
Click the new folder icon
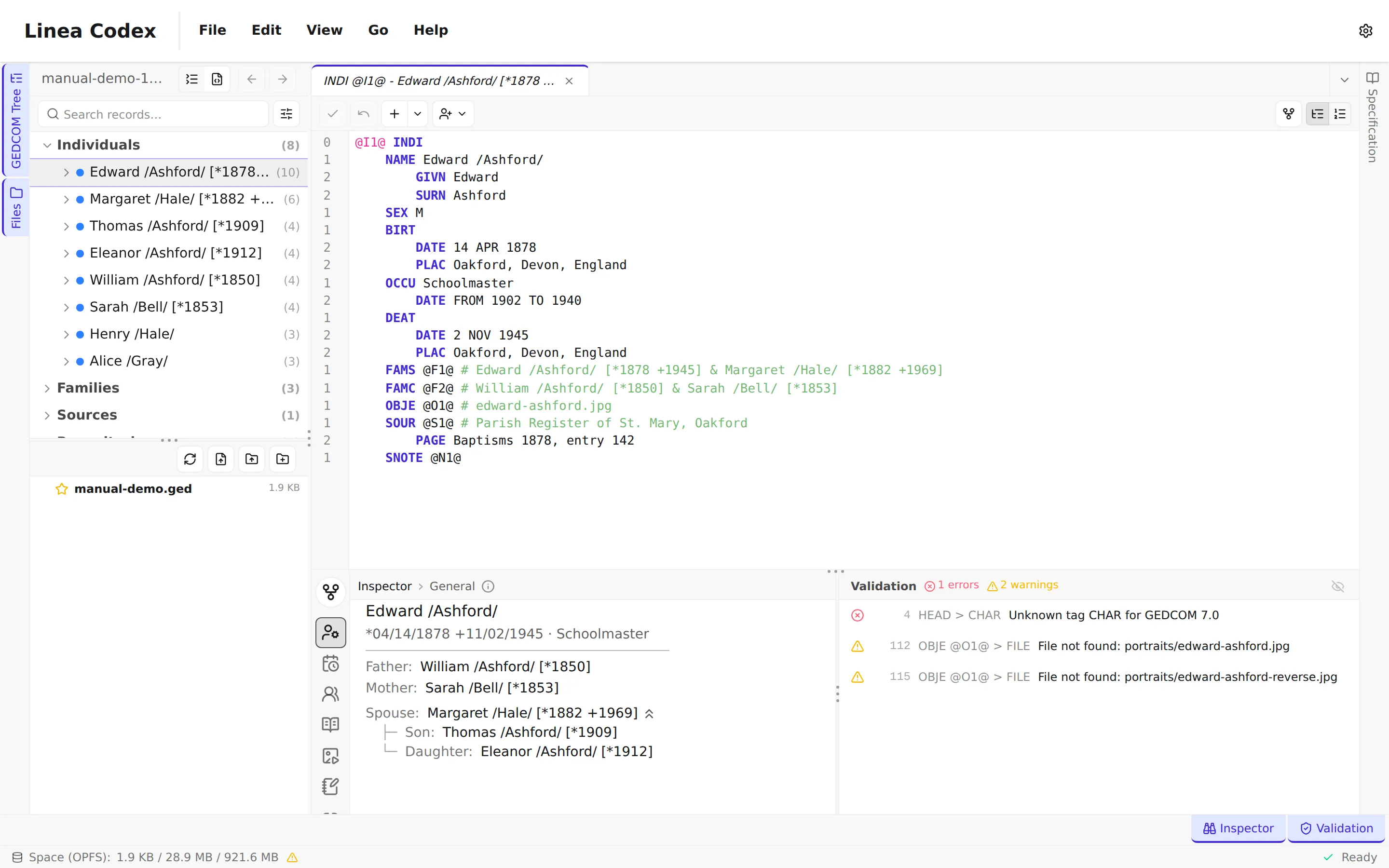pos(283,459)
